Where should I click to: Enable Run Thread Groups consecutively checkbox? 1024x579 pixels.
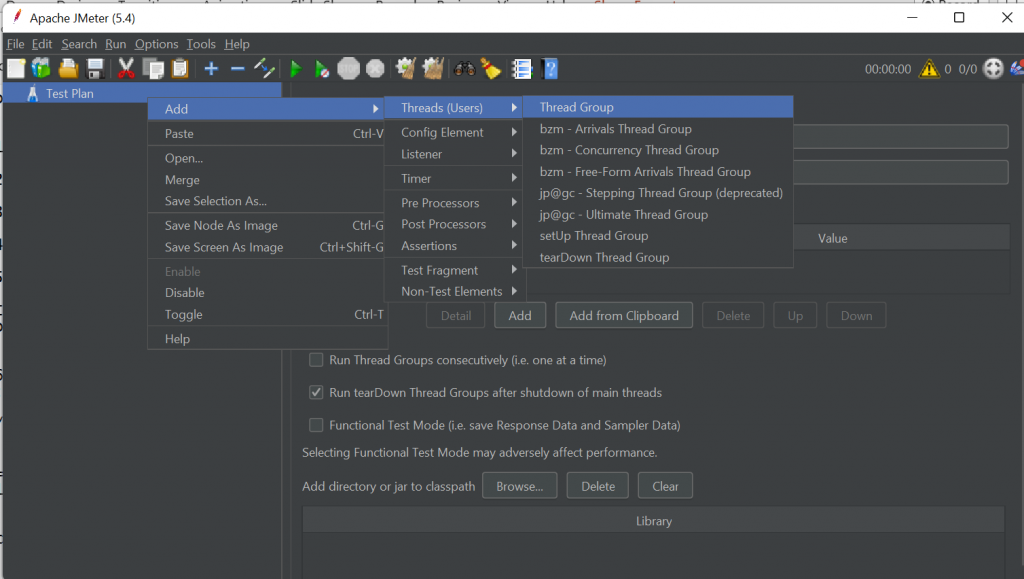click(316, 360)
